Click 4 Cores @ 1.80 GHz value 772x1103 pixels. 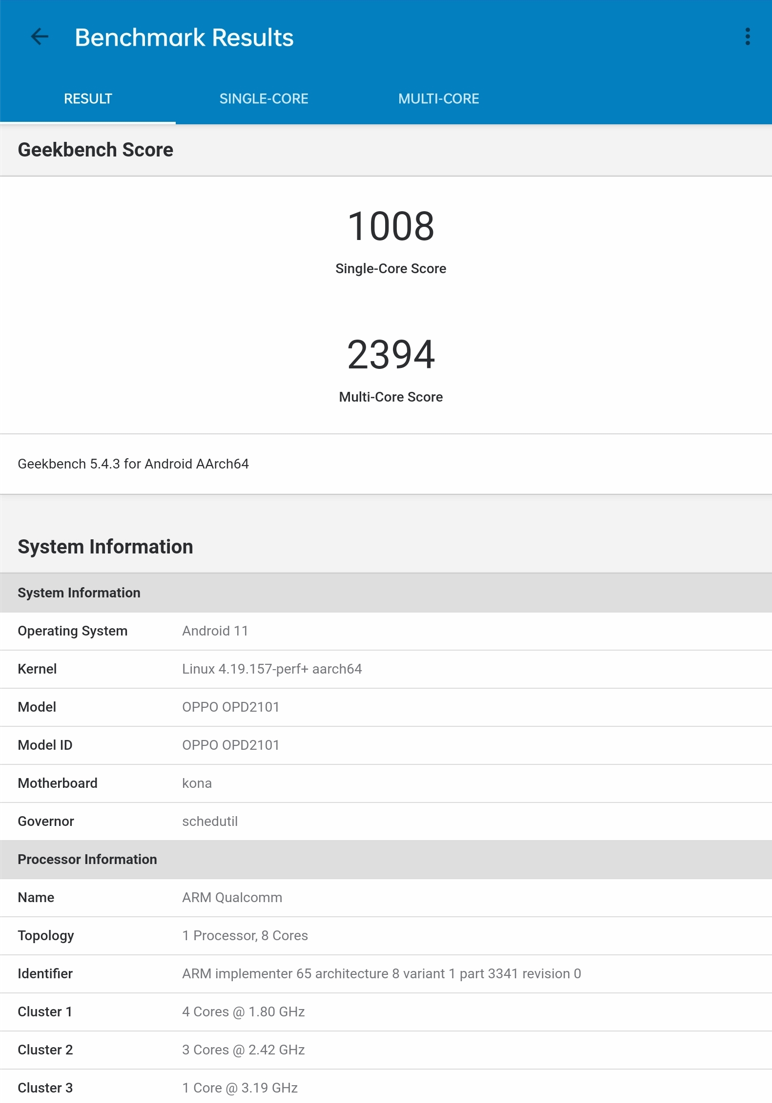243,1012
